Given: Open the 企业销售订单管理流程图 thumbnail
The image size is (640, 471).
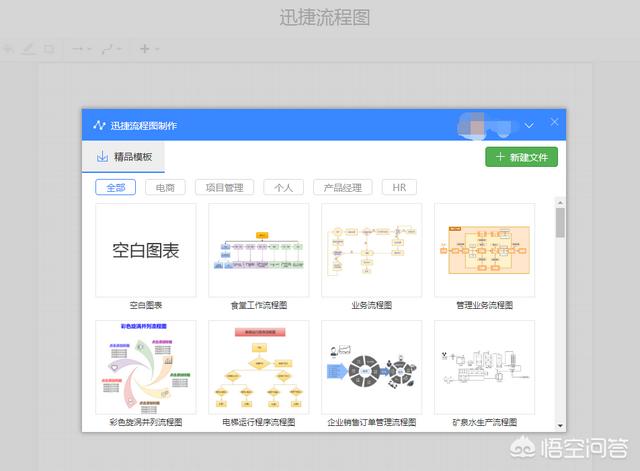Looking at the screenshot, I should coord(372,367).
